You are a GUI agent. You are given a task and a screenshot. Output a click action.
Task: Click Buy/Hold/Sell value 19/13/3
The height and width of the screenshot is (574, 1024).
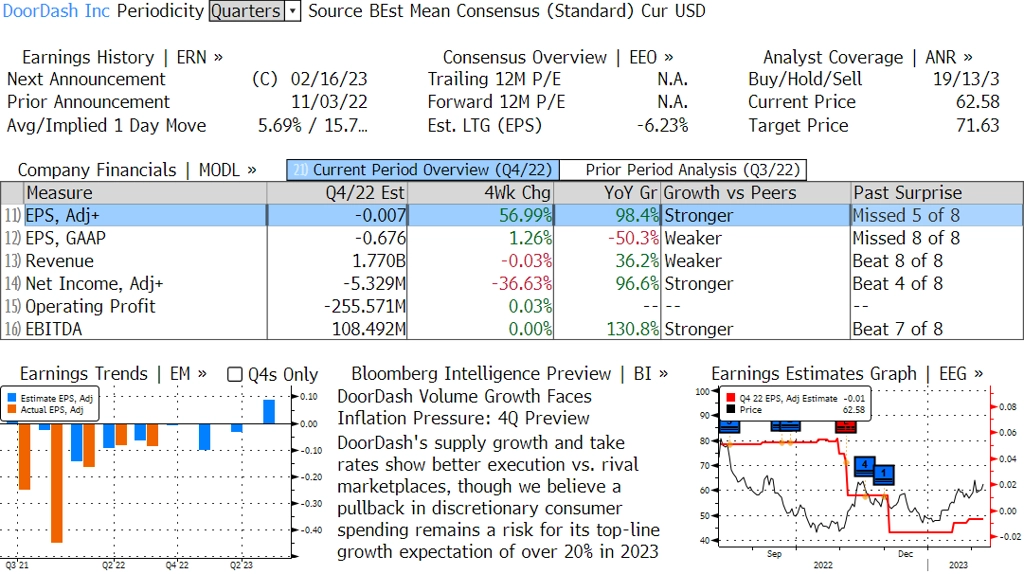pos(966,80)
